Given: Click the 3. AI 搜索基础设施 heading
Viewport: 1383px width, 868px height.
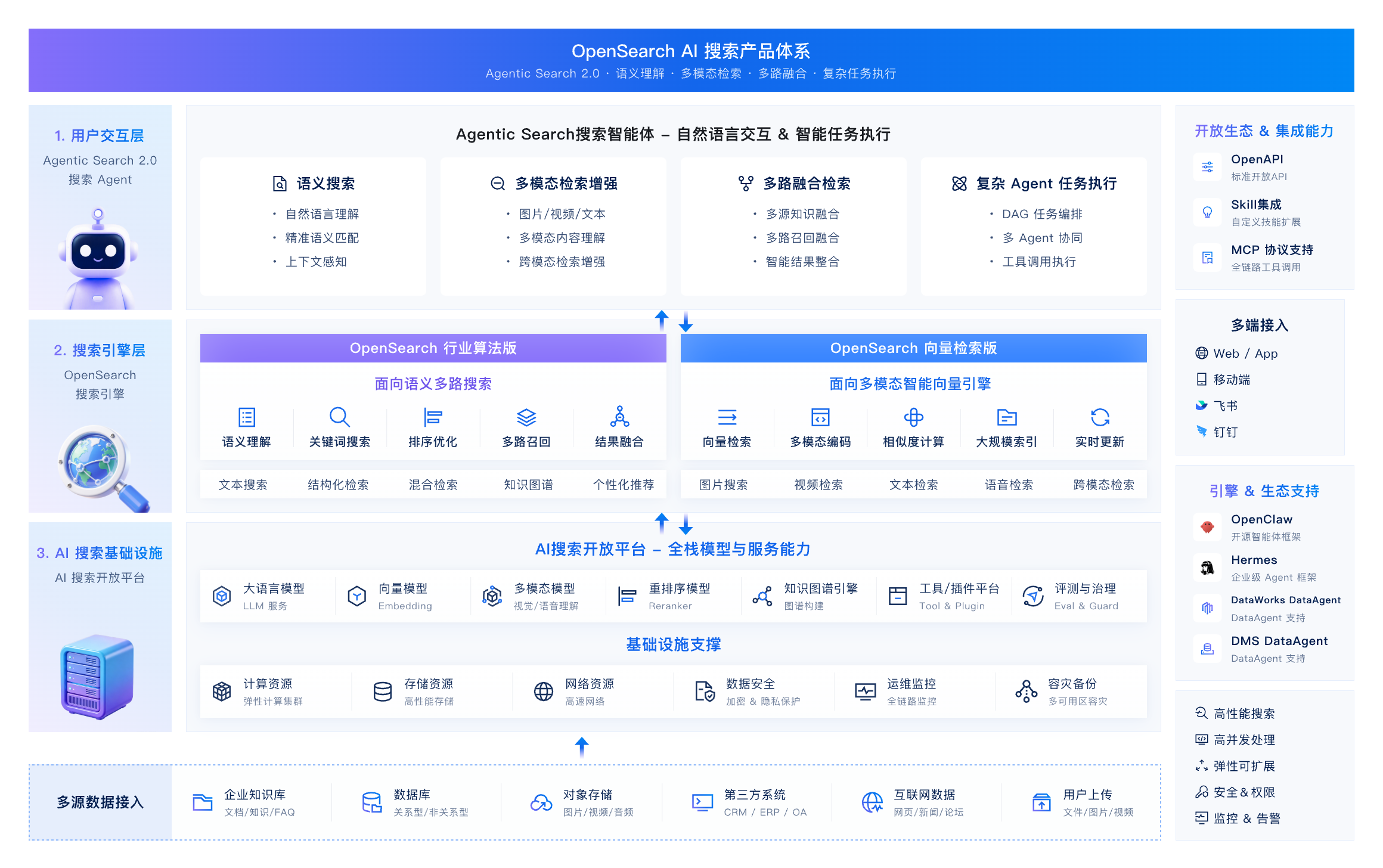Looking at the screenshot, I should [x=100, y=553].
